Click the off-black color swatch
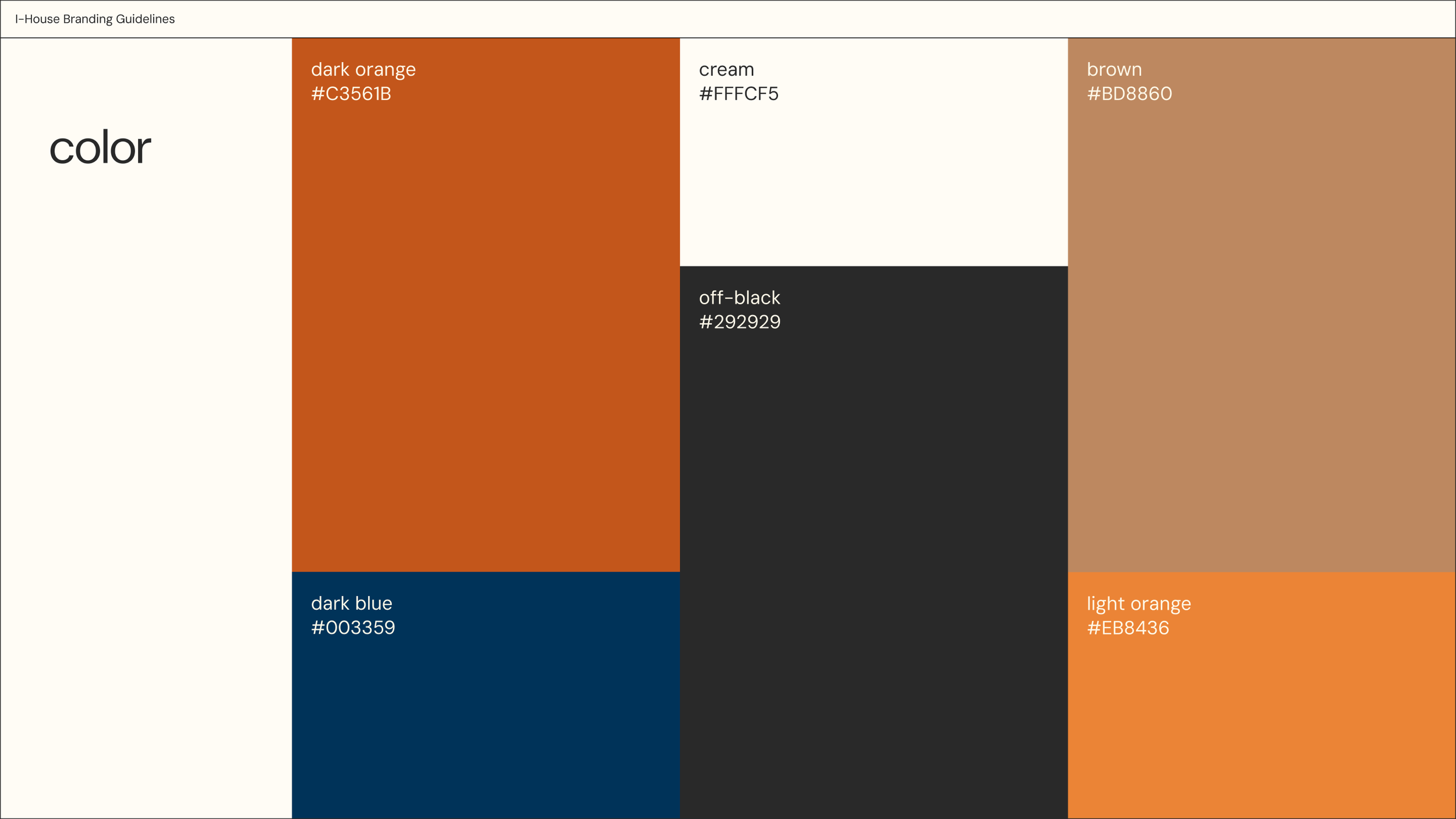This screenshot has height=819, width=1456. (x=874, y=542)
